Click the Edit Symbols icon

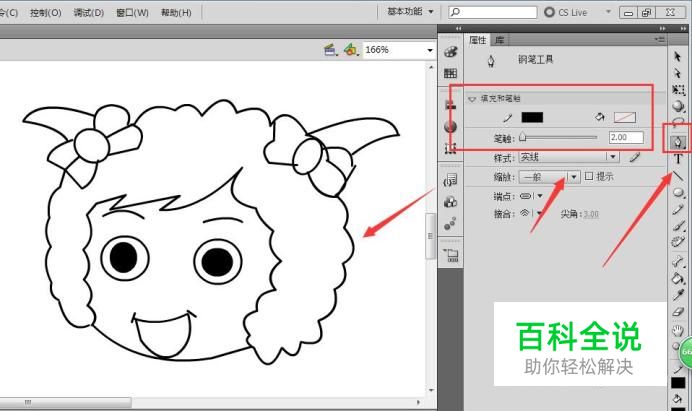coord(351,50)
